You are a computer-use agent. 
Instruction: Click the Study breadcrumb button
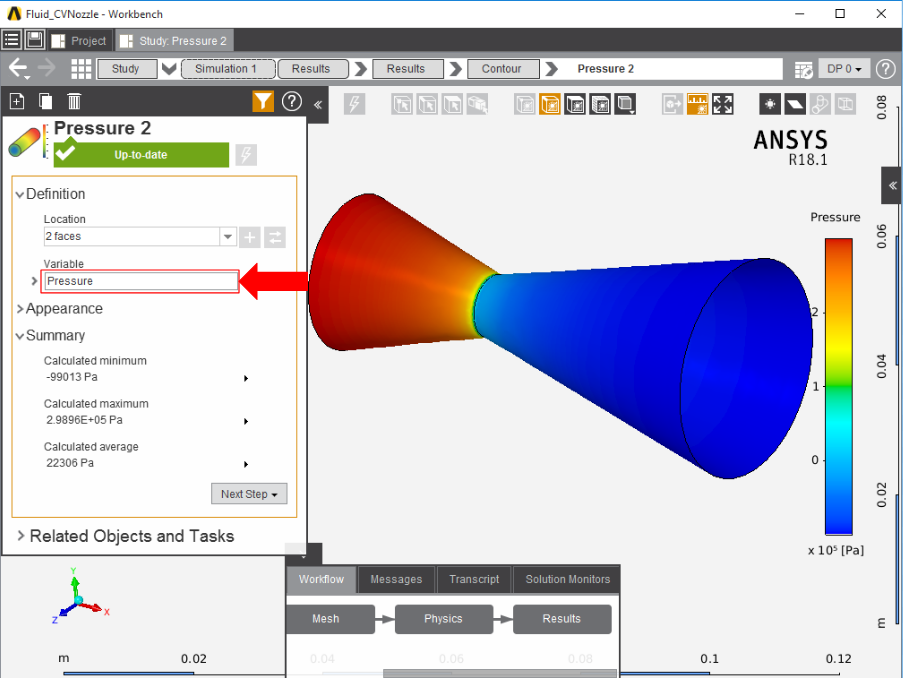127,69
